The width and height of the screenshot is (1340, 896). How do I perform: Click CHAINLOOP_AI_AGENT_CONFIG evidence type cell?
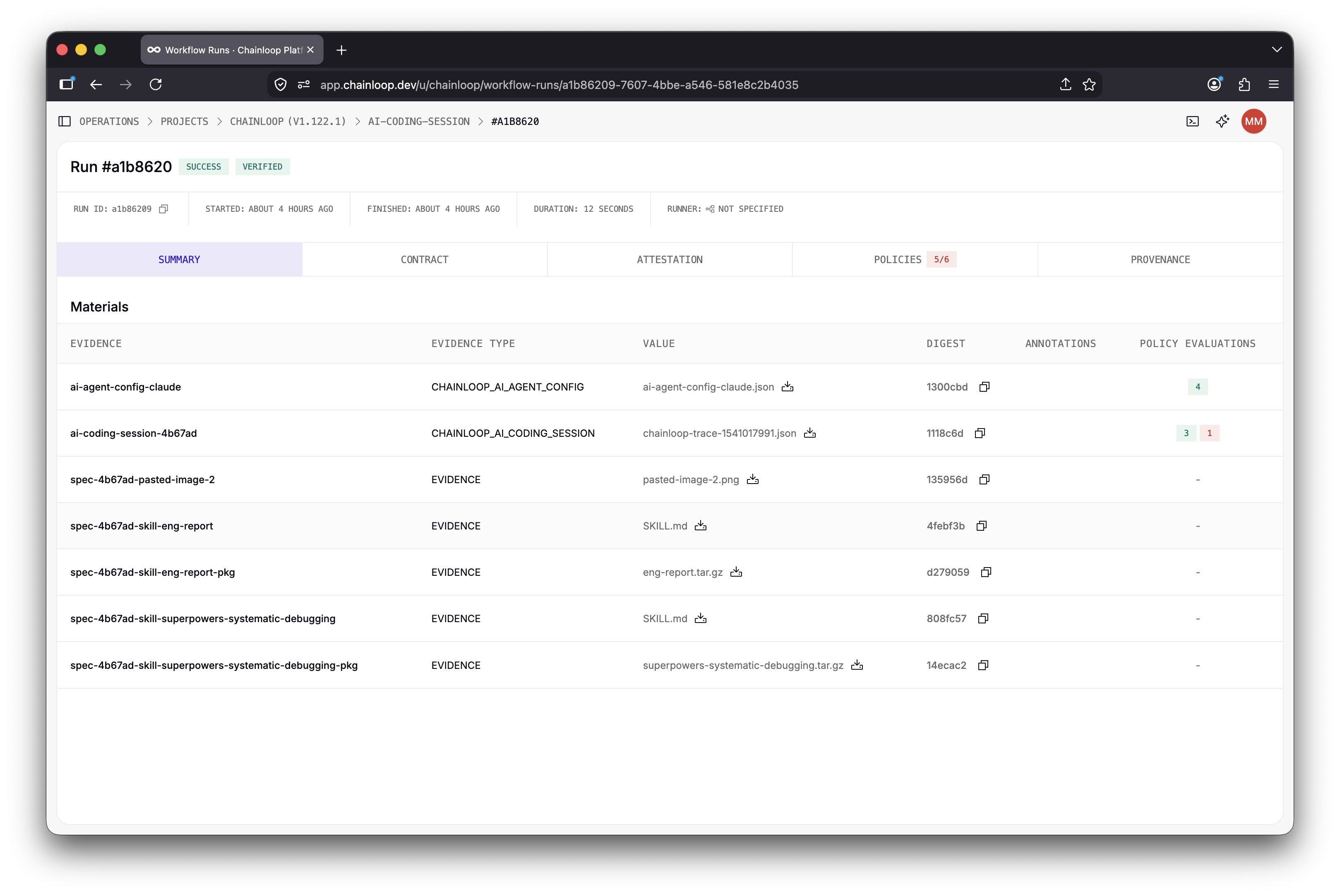click(507, 387)
